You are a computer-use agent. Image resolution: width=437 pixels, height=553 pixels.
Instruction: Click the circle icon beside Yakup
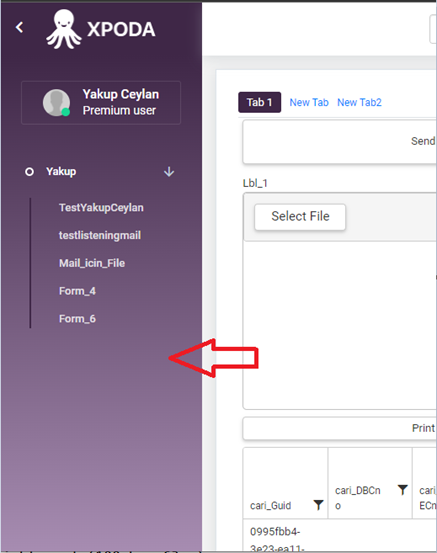pyautogui.click(x=29, y=172)
